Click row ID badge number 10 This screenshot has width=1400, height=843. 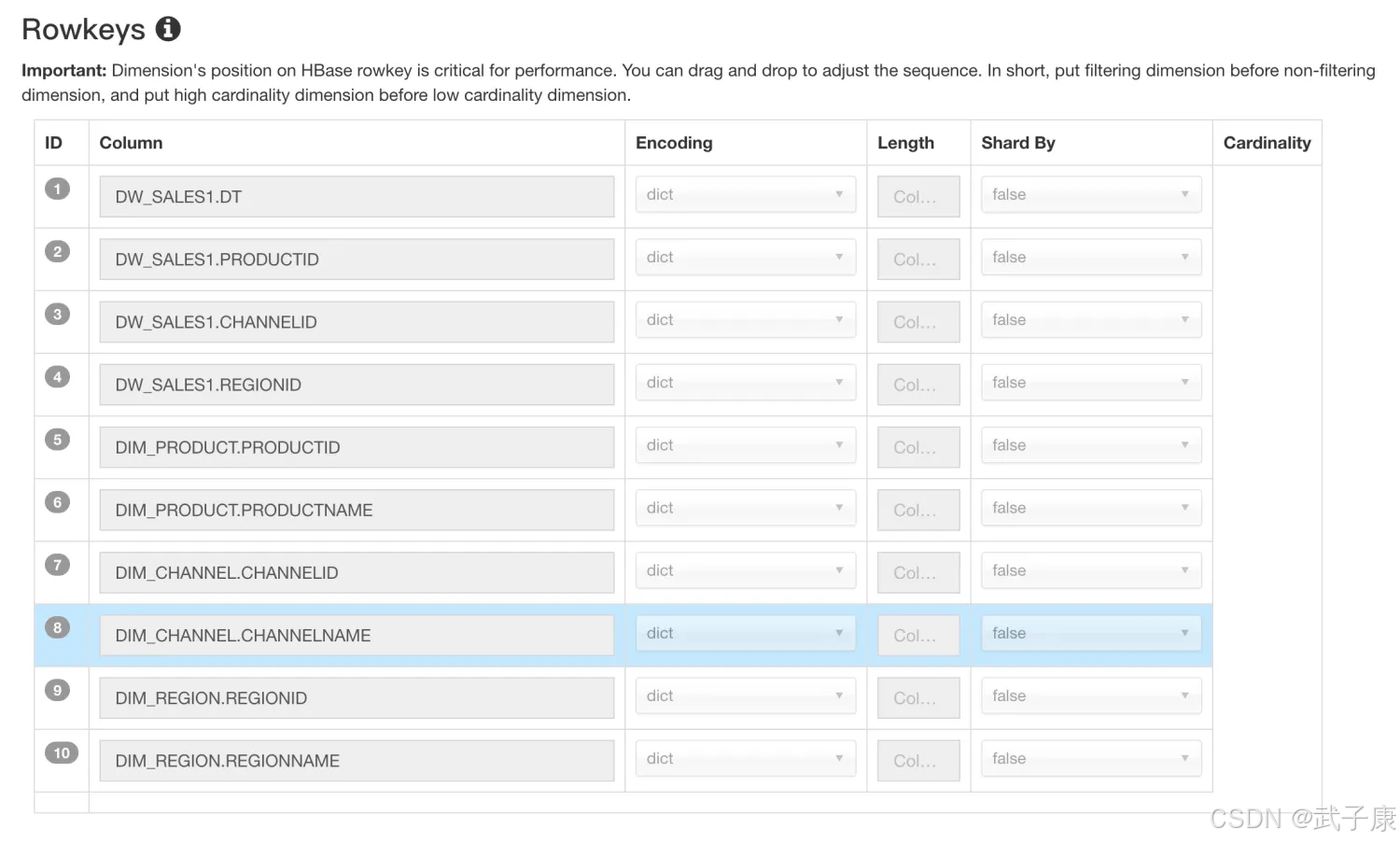pyautogui.click(x=62, y=752)
